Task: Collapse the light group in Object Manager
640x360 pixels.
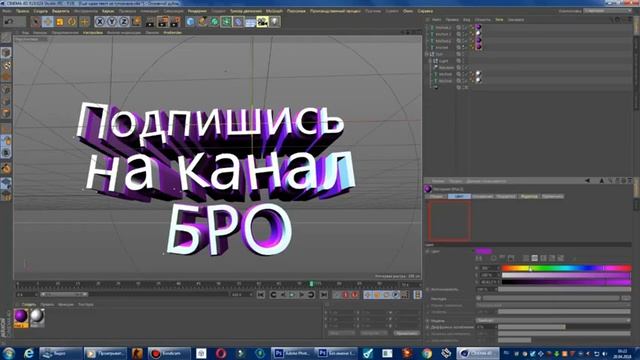Action: [427, 54]
